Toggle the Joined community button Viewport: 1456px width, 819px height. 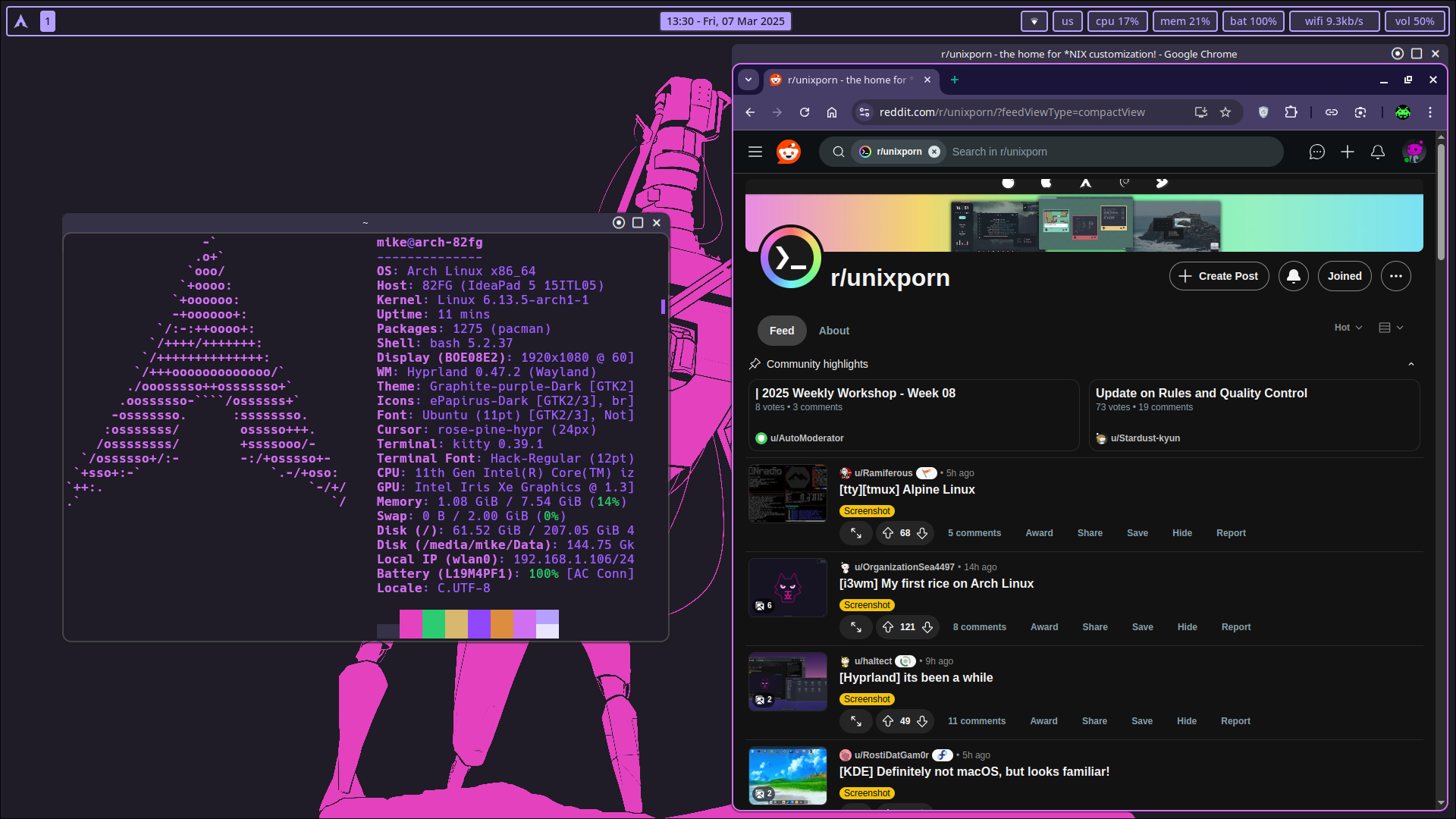coord(1345,276)
